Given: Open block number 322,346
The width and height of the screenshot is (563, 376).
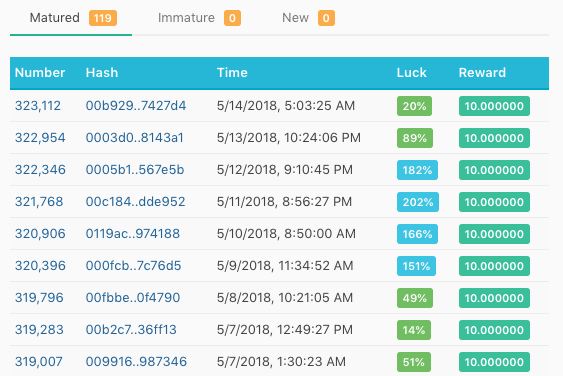Looking at the screenshot, I should [x=40, y=170].
